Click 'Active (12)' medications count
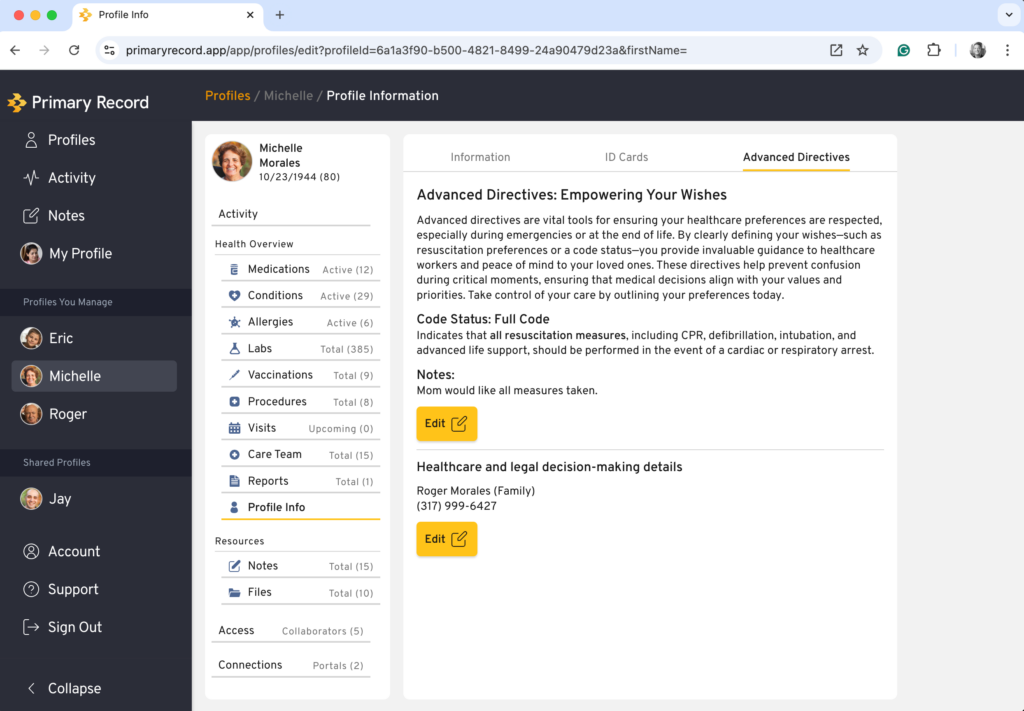 tap(347, 270)
